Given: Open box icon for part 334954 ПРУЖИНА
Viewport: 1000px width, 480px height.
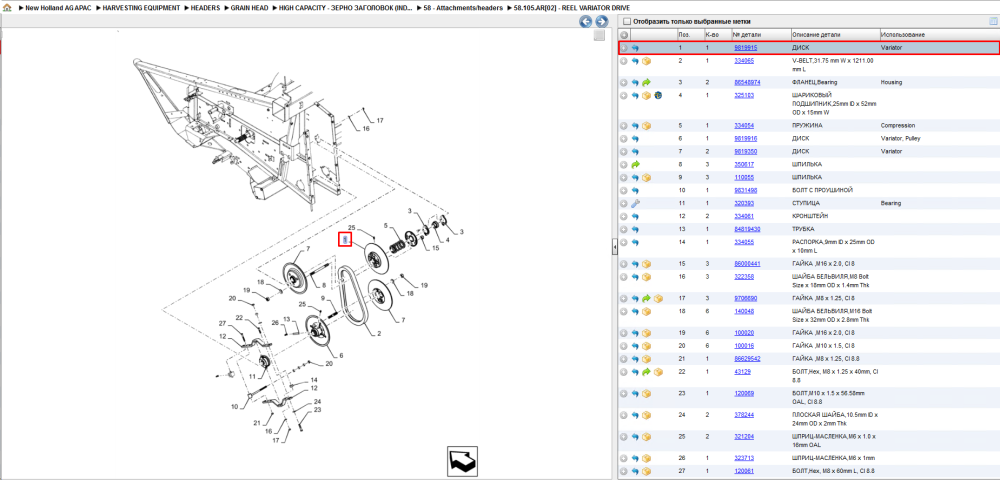Looking at the screenshot, I should tap(646, 126).
